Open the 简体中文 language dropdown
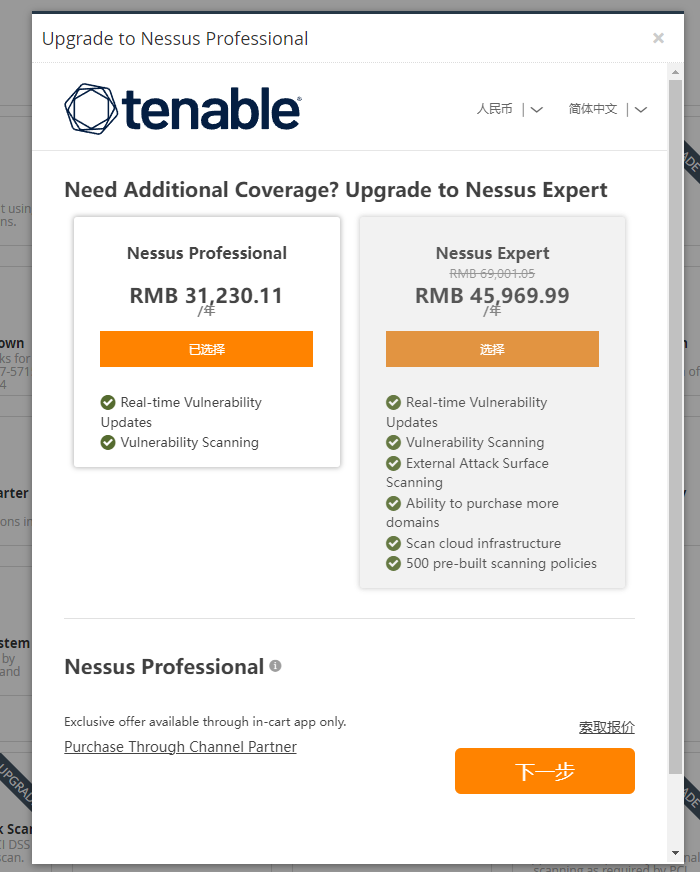 point(607,109)
